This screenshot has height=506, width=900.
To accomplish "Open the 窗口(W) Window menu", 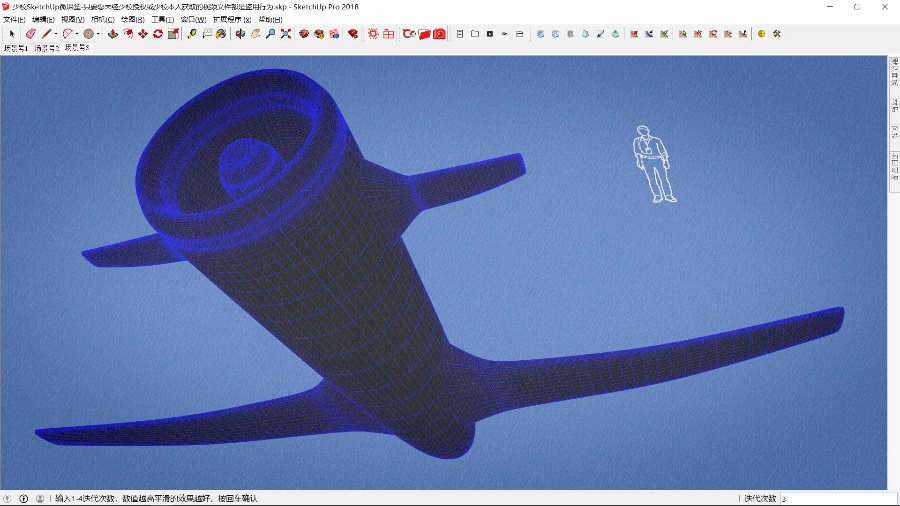I will 193,20.
